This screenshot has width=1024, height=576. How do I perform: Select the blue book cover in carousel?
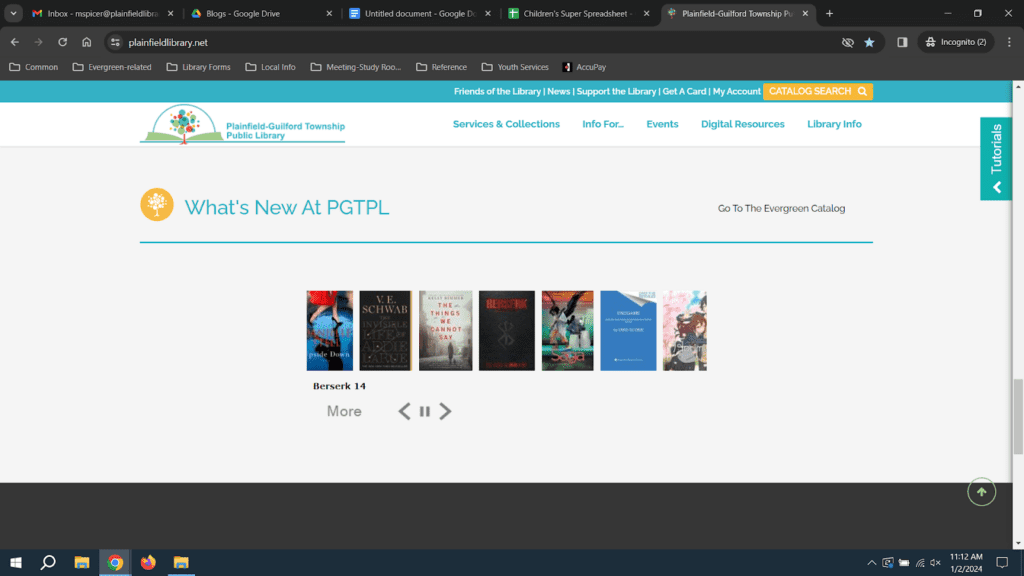[628, 330]
